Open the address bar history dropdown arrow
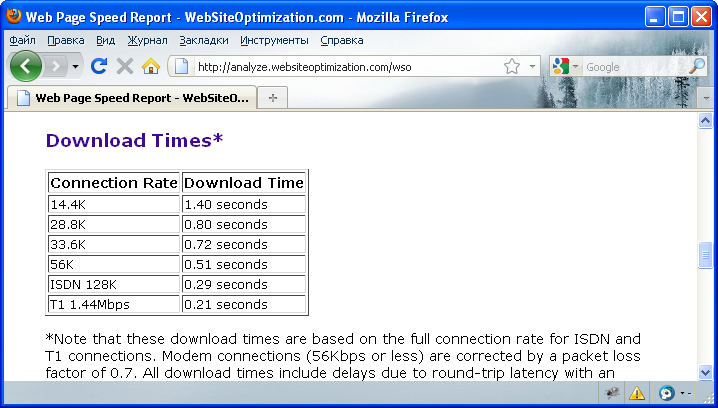This screenshot has height=408, width=718. [x=532, y=67]
